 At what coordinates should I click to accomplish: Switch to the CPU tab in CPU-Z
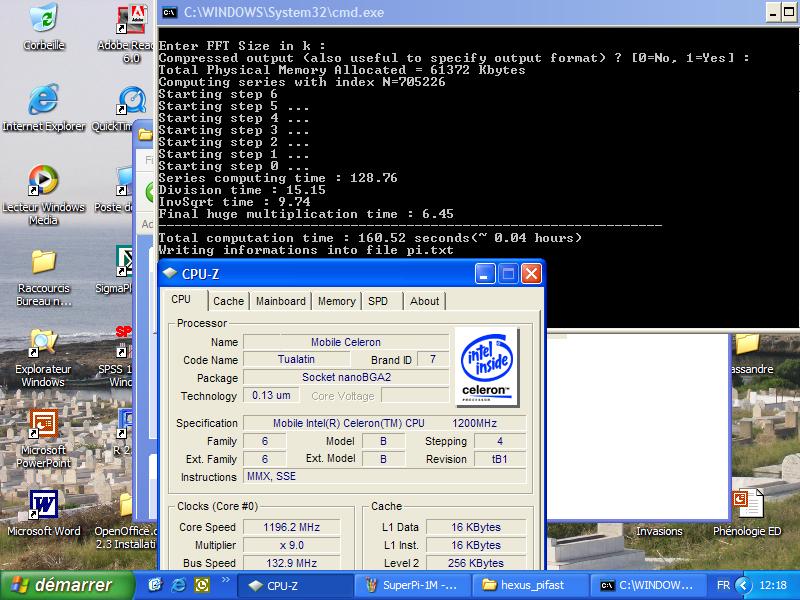[x=181, y=299]
